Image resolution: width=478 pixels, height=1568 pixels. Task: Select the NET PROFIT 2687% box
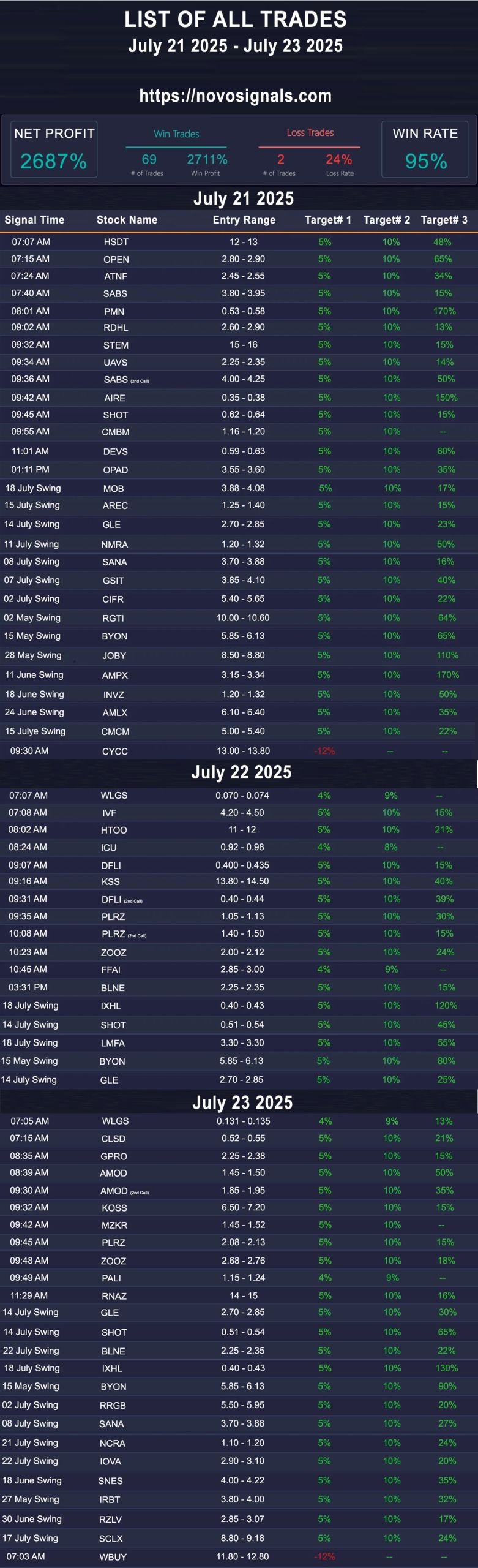tap(54, 149)
